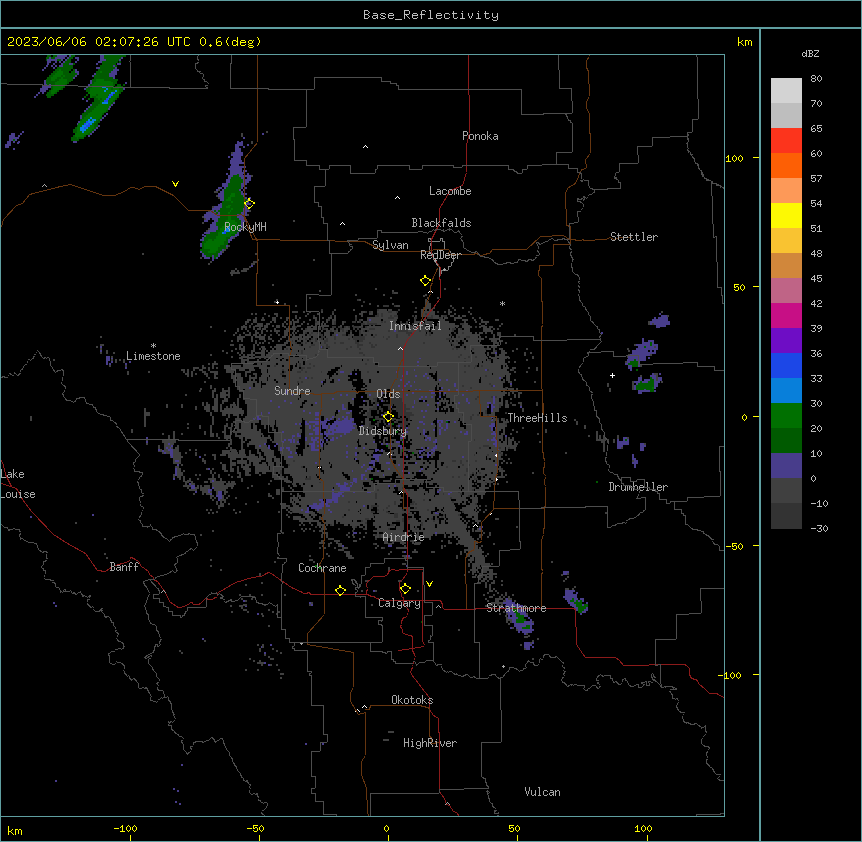Click the Cochrane town label
Viewport: 862px width, 842px height.
click(x=322, y=568)
